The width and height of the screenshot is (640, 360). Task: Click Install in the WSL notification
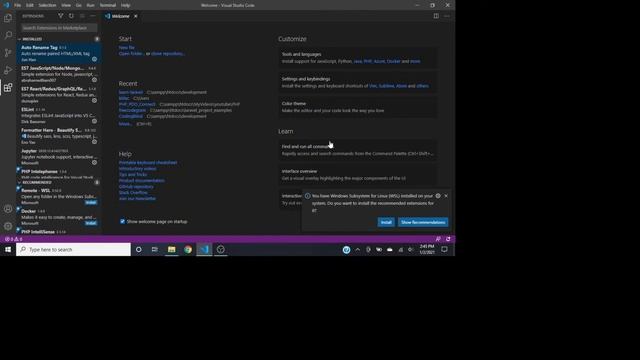(386, 222)
